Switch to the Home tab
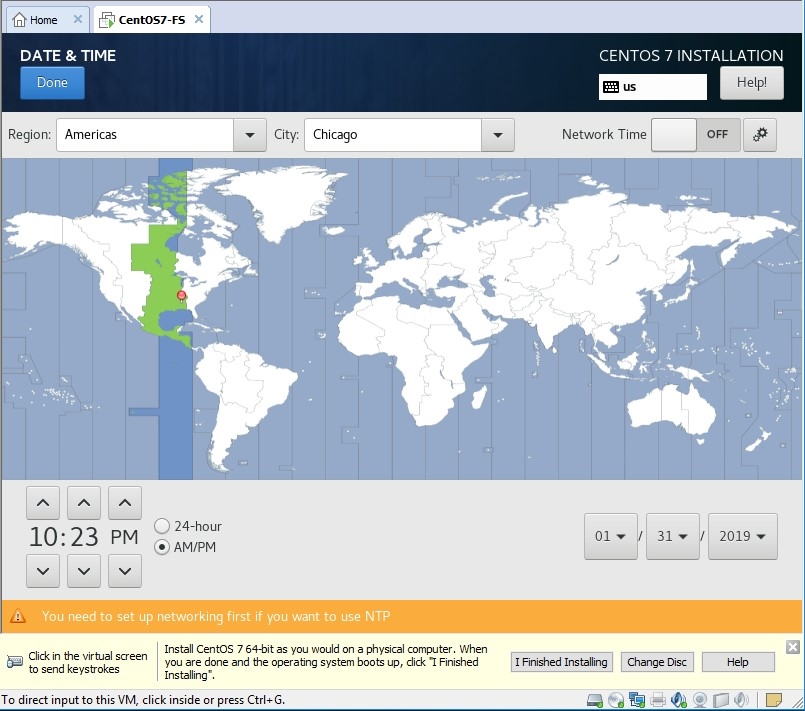Image resolution: width=805 pixels, height=711 pixels. click(x=46, y=19)
